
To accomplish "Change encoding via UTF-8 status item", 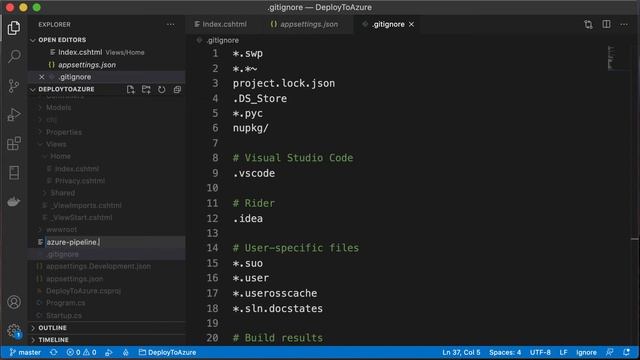I will (540, 352).
